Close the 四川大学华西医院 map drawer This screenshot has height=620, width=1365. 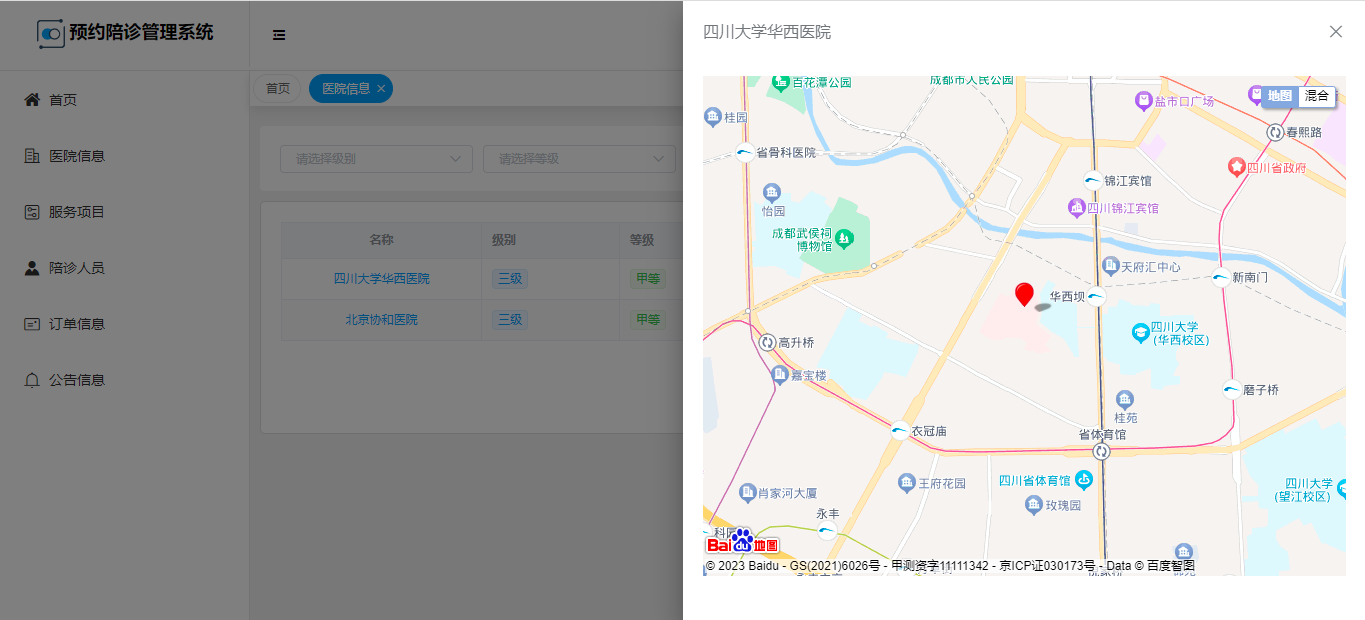(1336, 31)
